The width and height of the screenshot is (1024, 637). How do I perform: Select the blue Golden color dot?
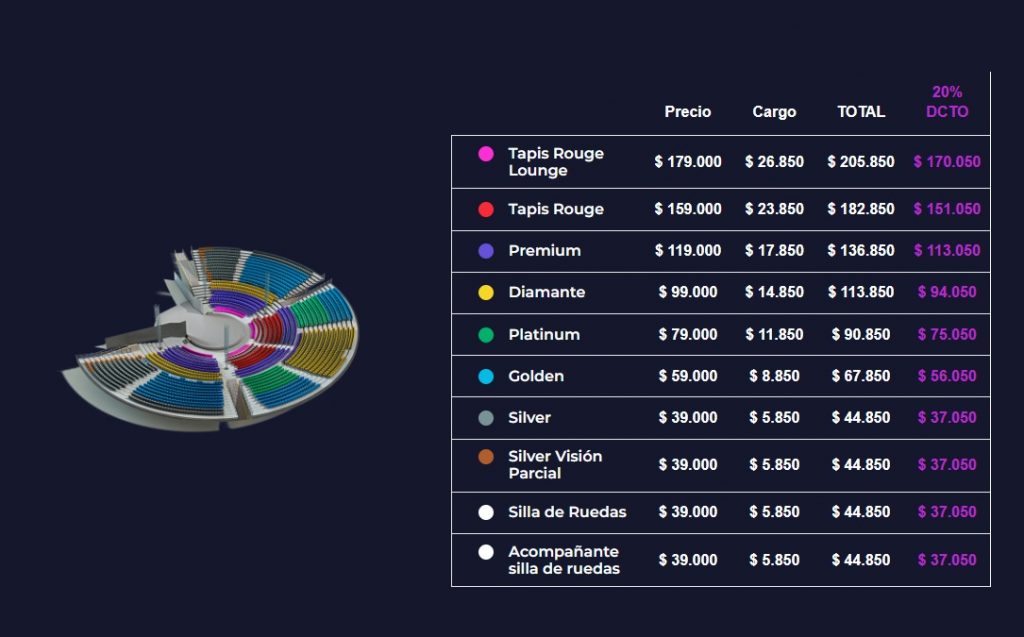[x=486, y=377]
